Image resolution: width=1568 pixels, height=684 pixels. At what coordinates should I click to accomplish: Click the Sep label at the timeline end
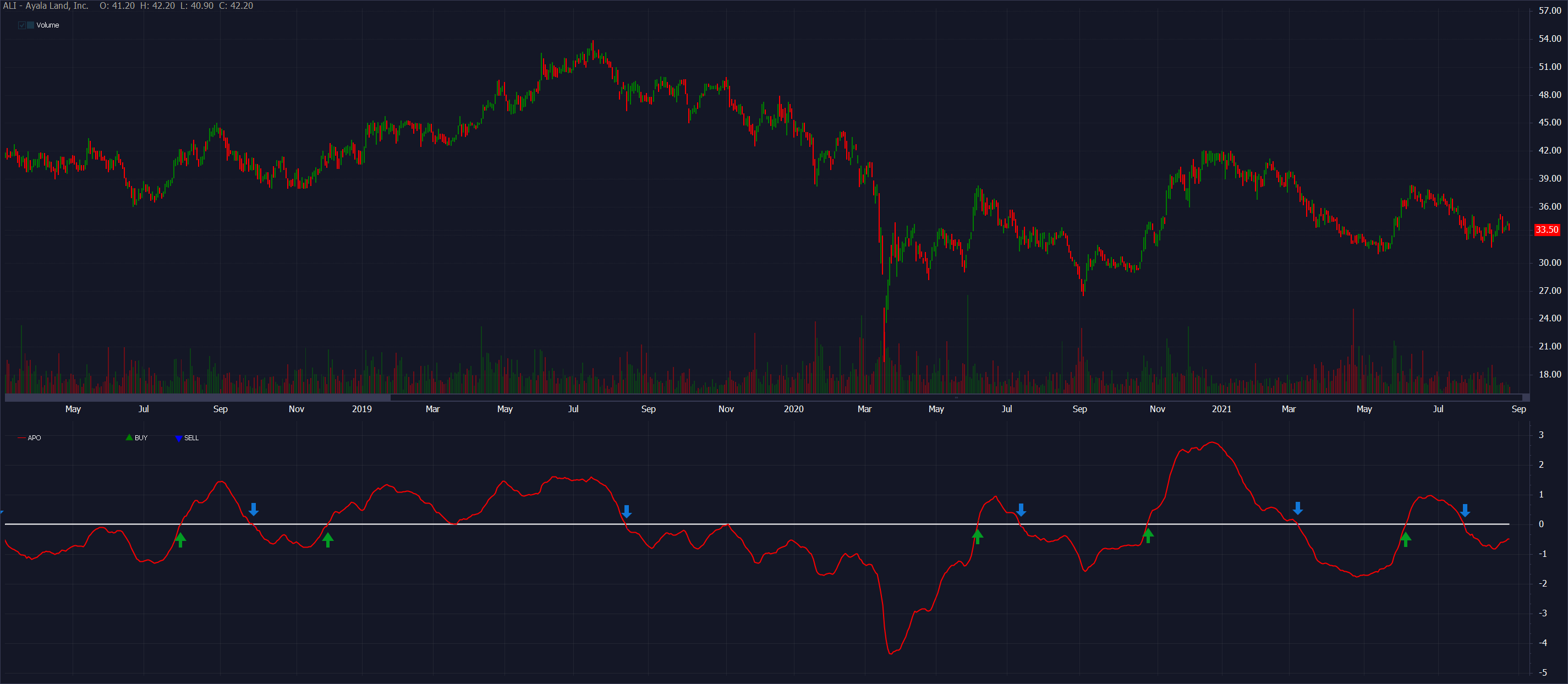[1518, 409]
